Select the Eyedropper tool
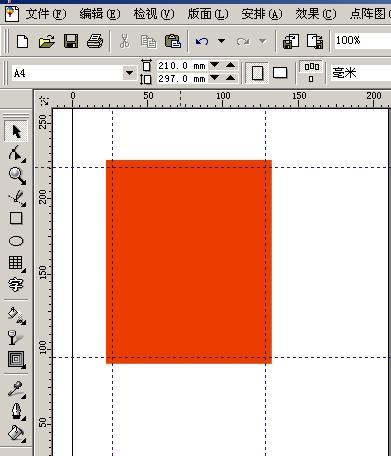The height and width of the screenshot is (456, 391). (16, 389)
